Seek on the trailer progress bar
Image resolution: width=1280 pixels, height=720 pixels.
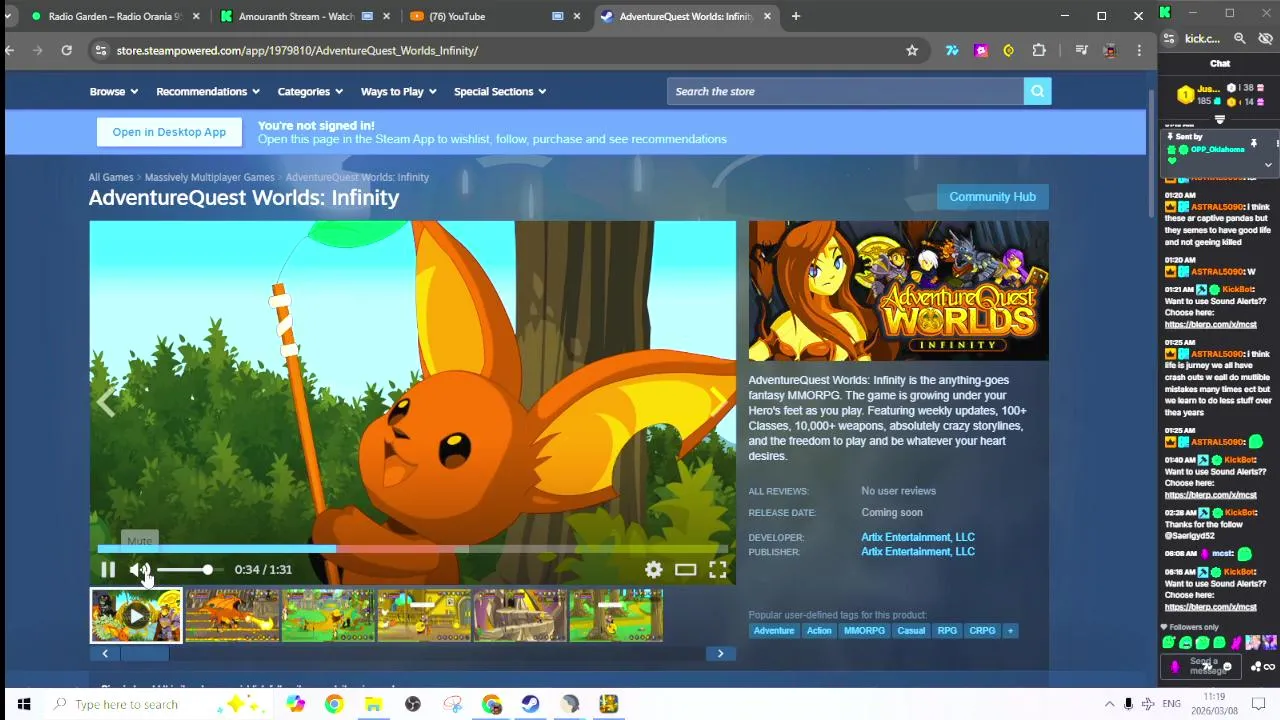[412, 549]
